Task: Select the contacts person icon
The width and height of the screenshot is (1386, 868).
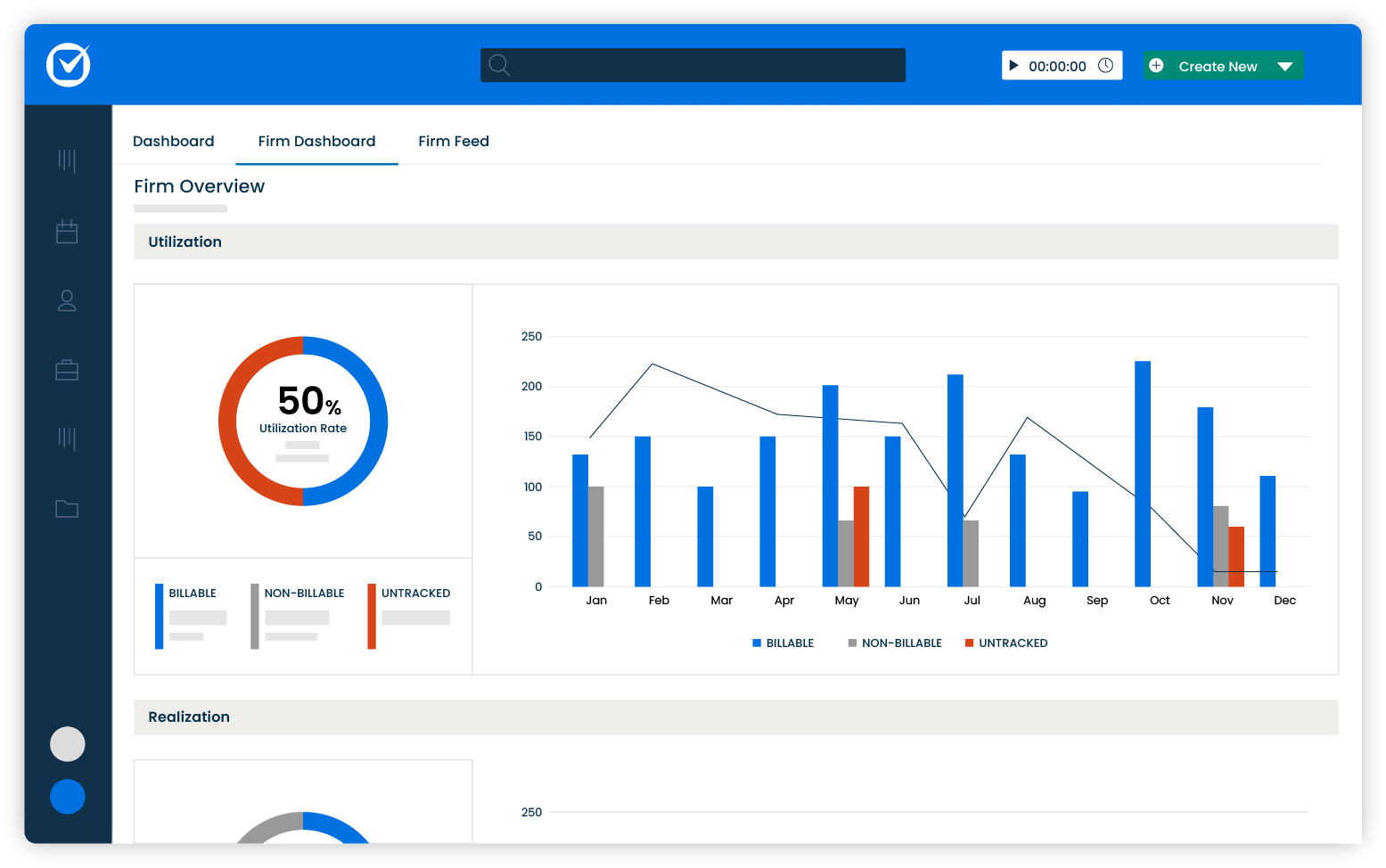Action: (x=67, y=301)
